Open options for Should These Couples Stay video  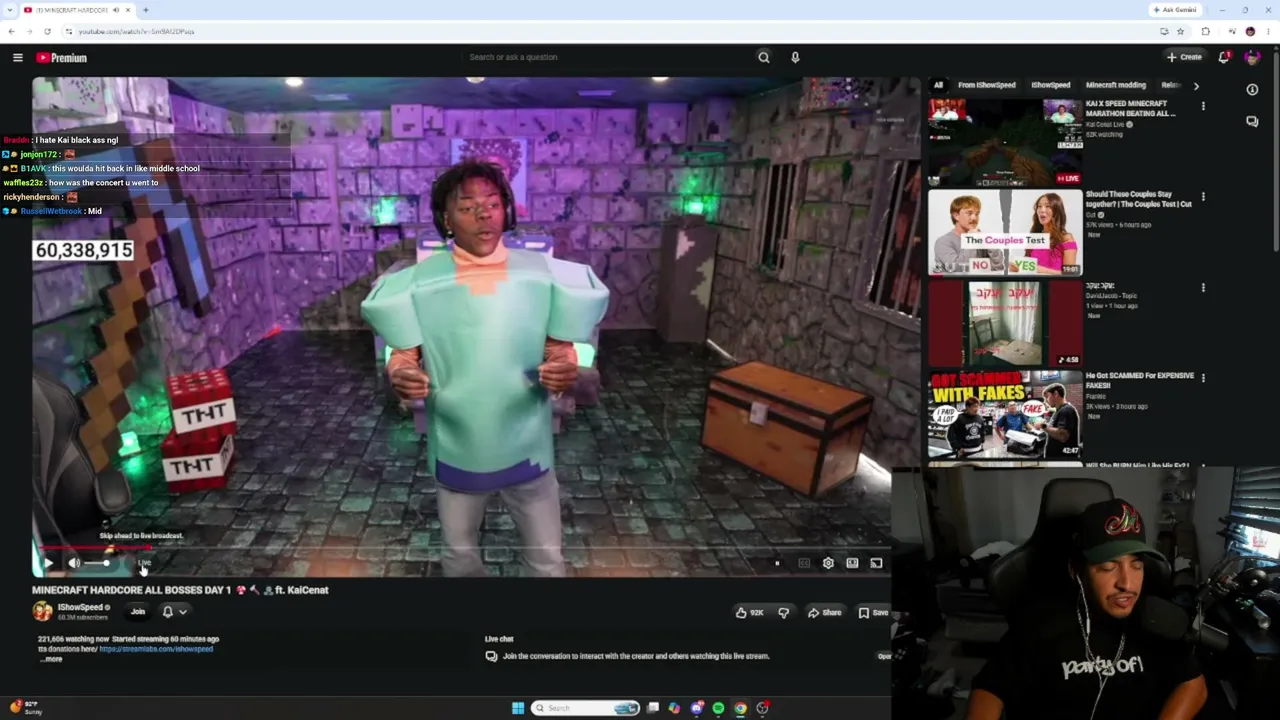coord(1203,197)
